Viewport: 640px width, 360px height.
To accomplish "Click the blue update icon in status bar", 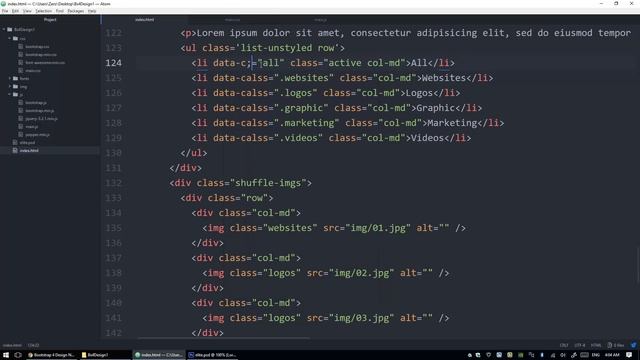I will (x=633, y=345).
